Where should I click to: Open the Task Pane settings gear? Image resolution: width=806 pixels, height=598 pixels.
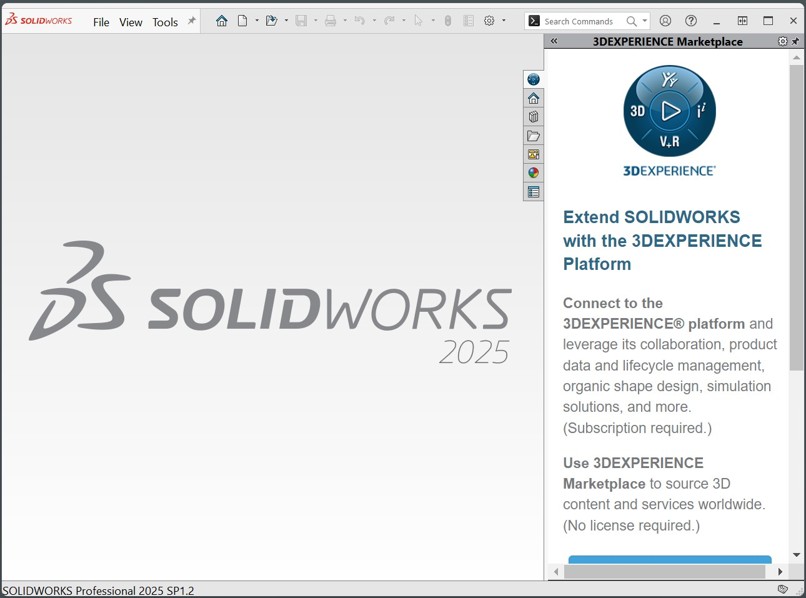[x=782, y=41]
